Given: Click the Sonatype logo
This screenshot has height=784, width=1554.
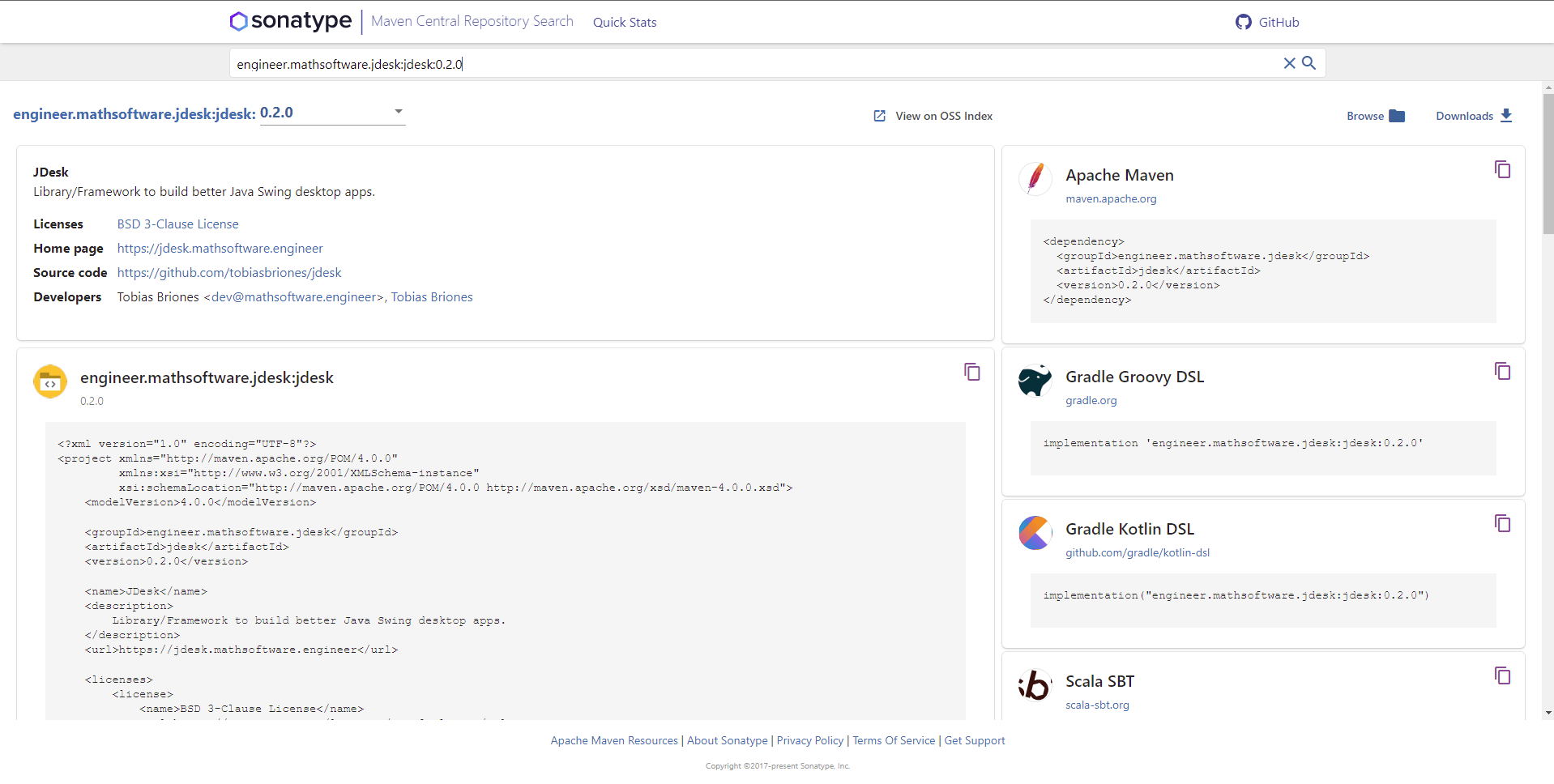Looking at the screenshot, I should [x=291, y=21].
